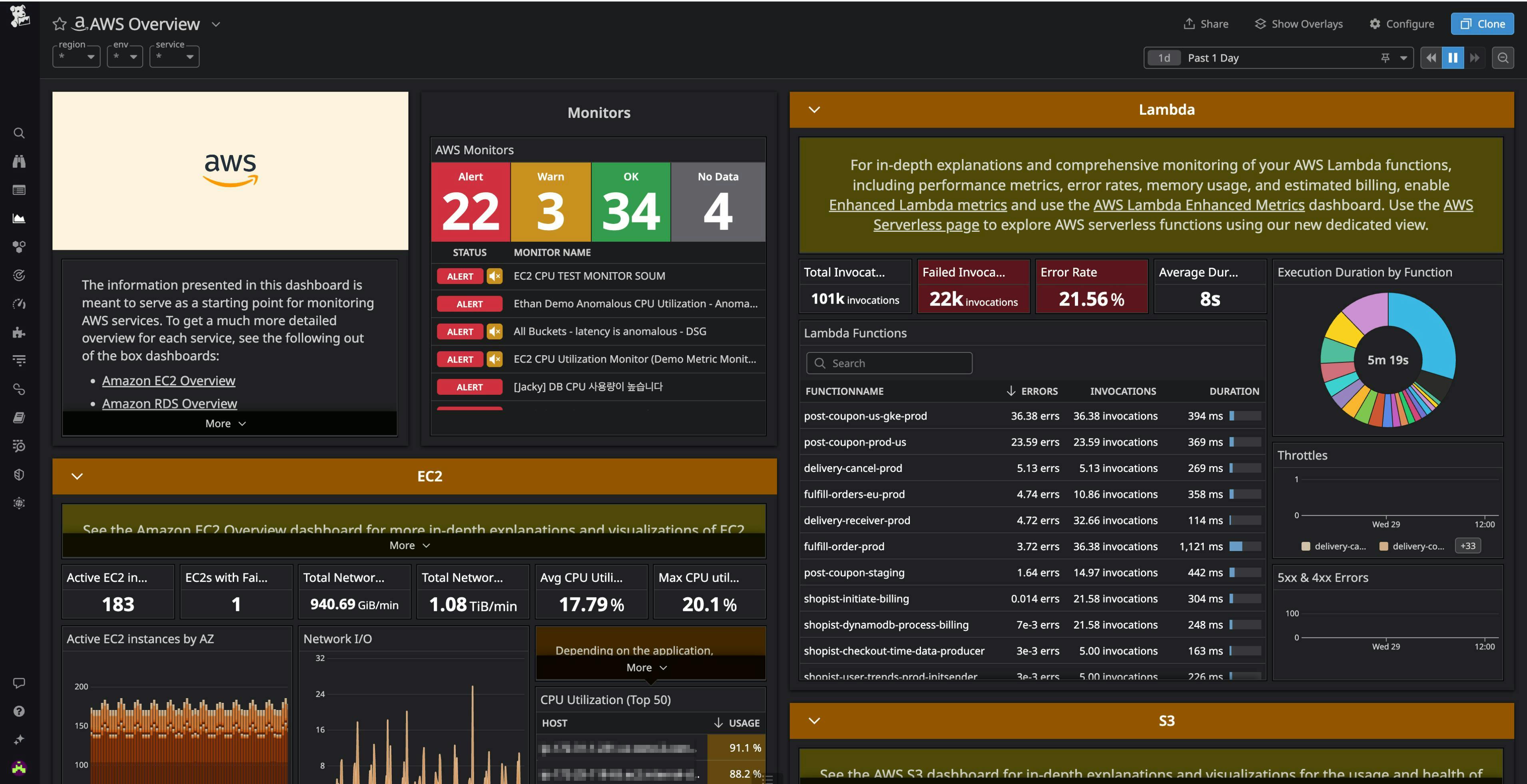The width and height of the screenshot is (1527, 784).
Task: Star this AWS Overview dashboard
Action: pyautogui.click(x=59, y=24)
